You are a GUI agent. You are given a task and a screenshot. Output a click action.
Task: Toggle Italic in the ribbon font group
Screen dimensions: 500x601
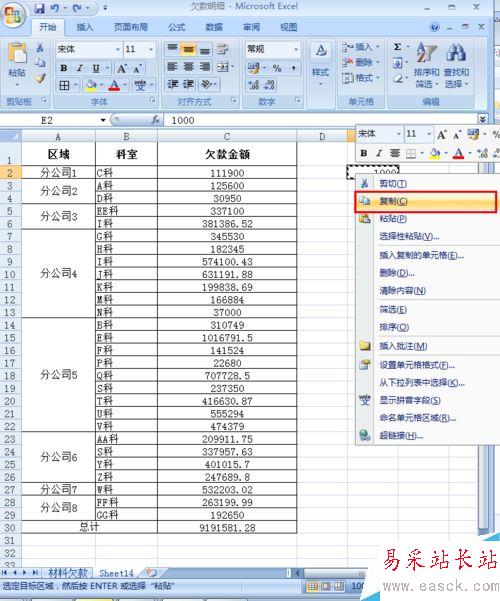coord(80,68)
